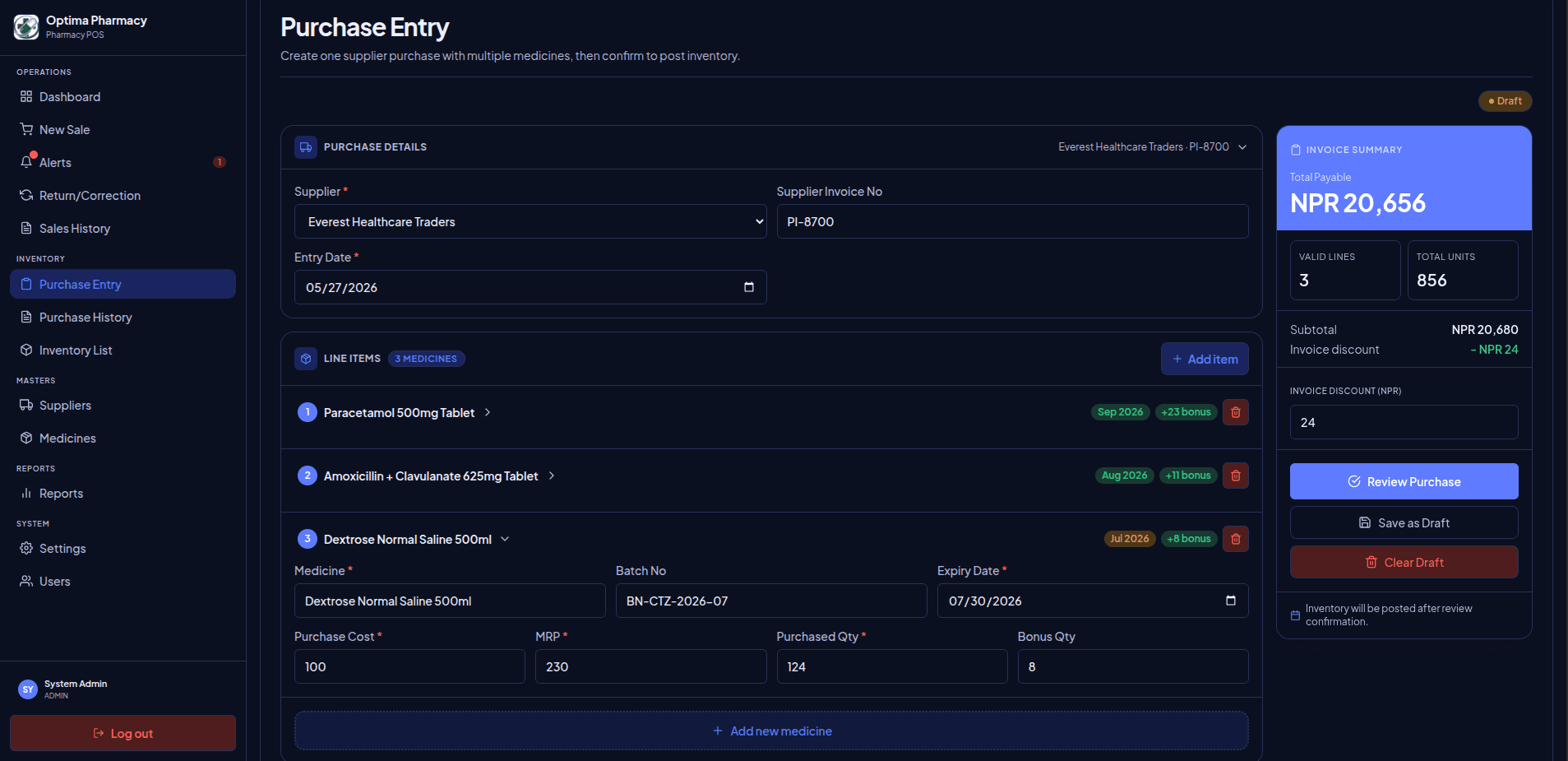The width and height of the screenshot is (1568, 761).
Task: Open Inventory List
Action: [123, 350]
